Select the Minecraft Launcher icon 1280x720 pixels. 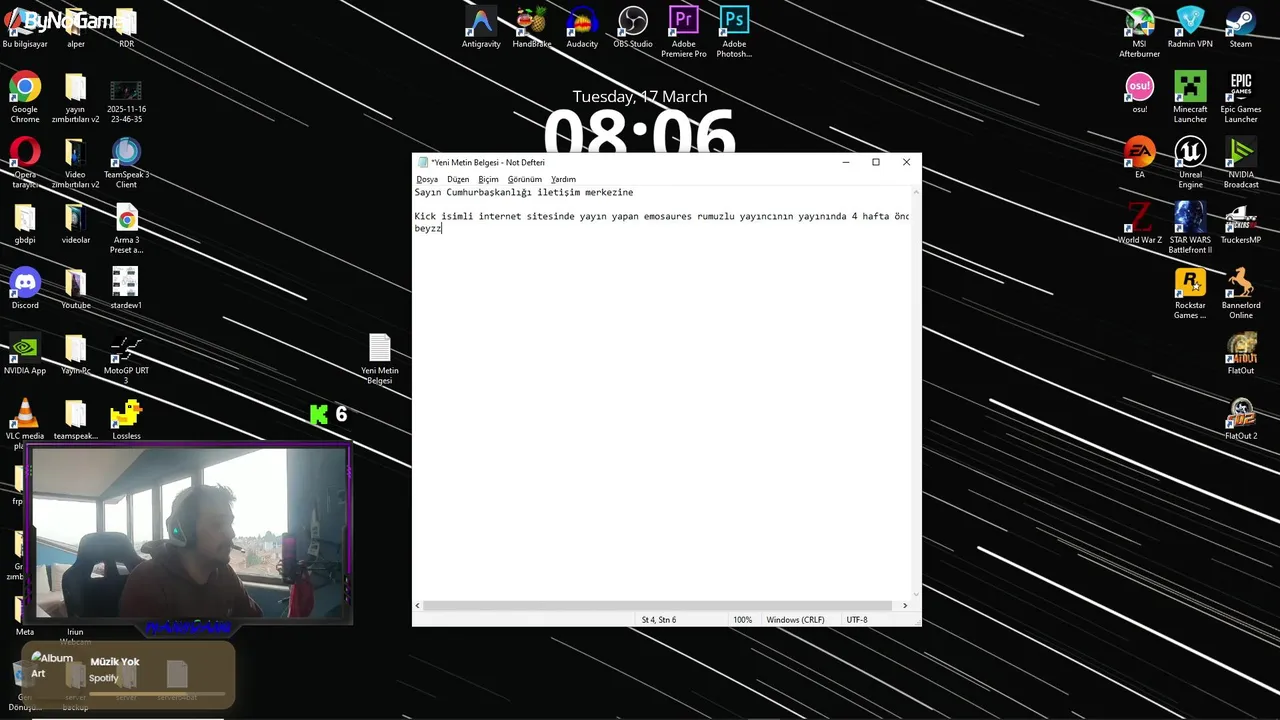1190,97
